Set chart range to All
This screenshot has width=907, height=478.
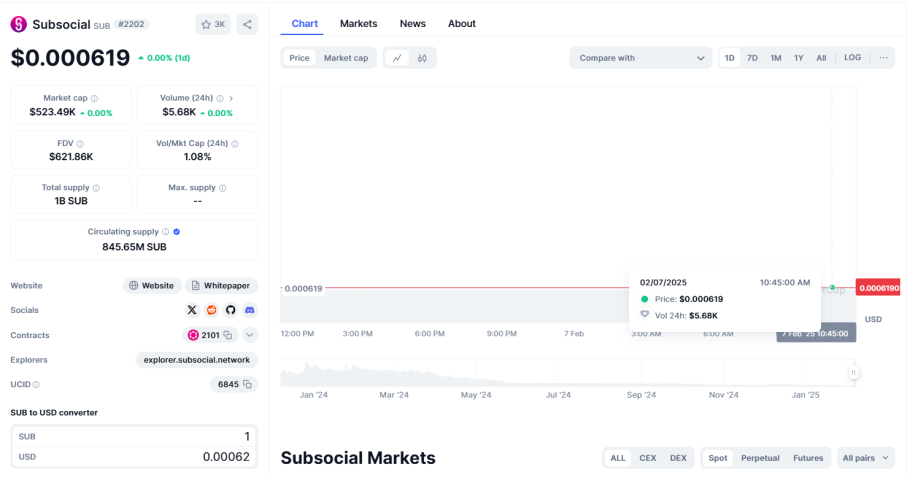pos(821,58)
